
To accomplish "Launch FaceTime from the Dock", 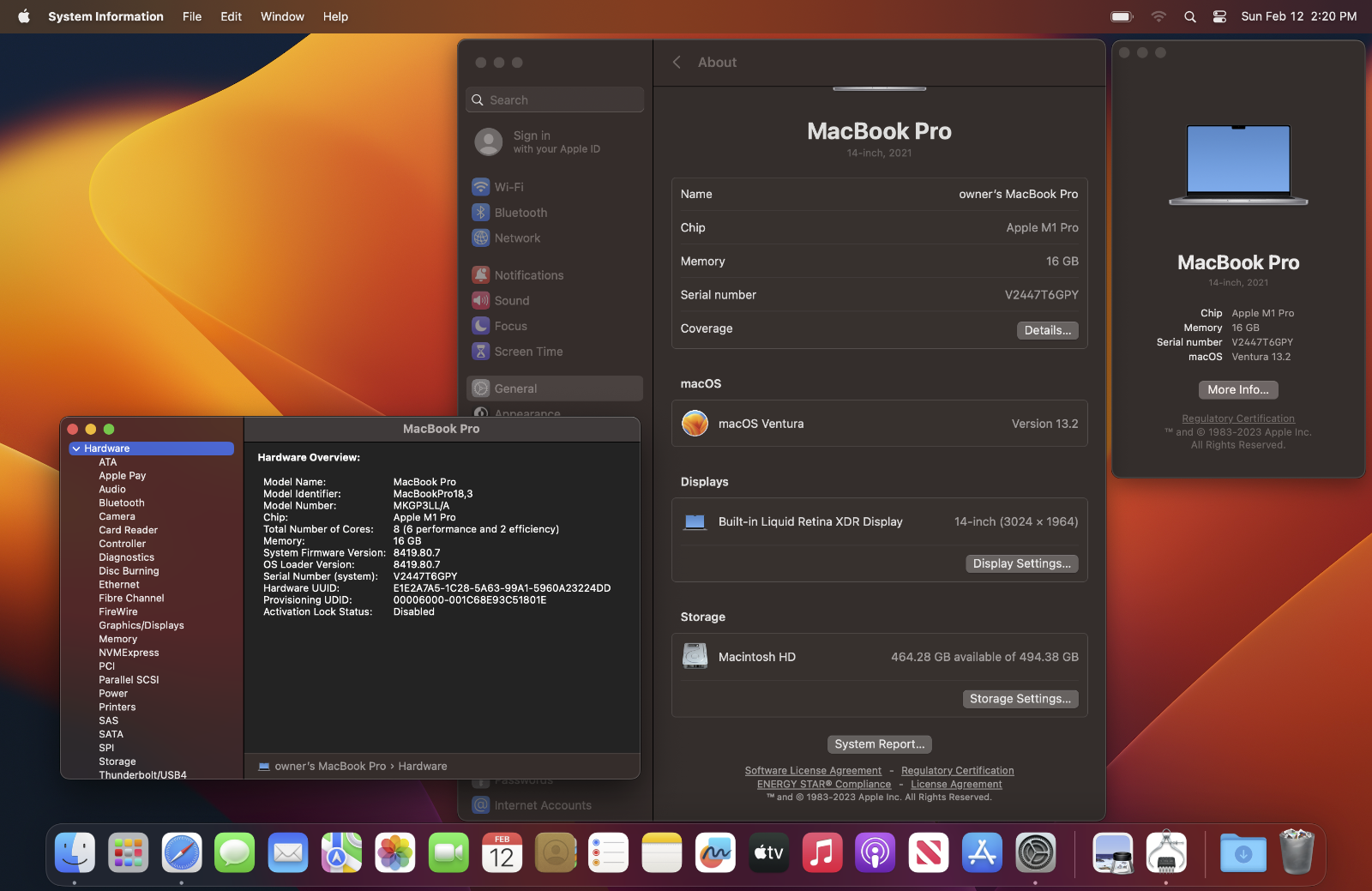I will click(x=448, y=853).
